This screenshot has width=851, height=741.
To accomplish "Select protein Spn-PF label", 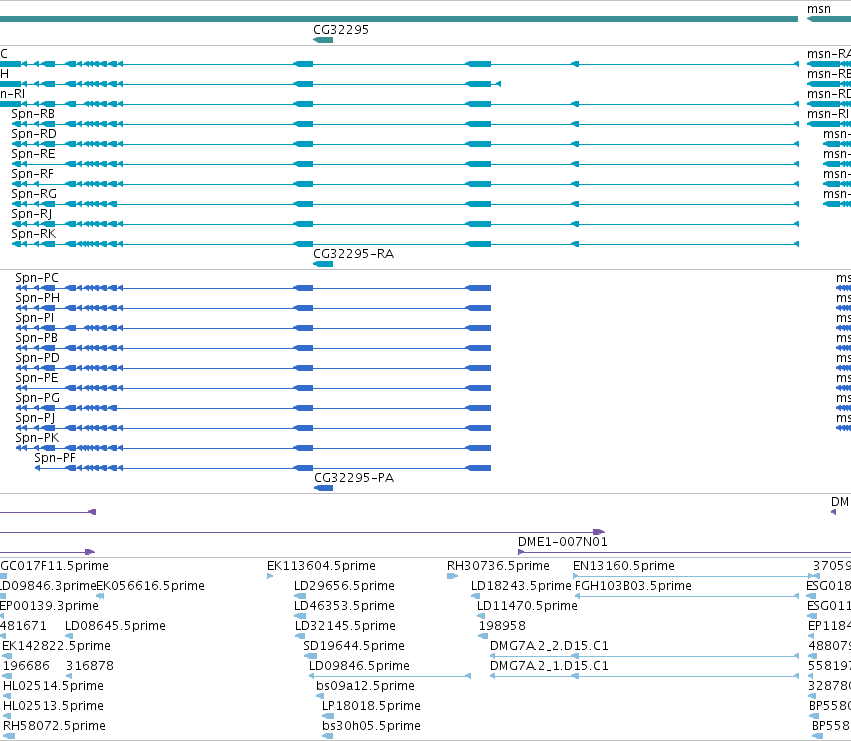I will [55, 458].
